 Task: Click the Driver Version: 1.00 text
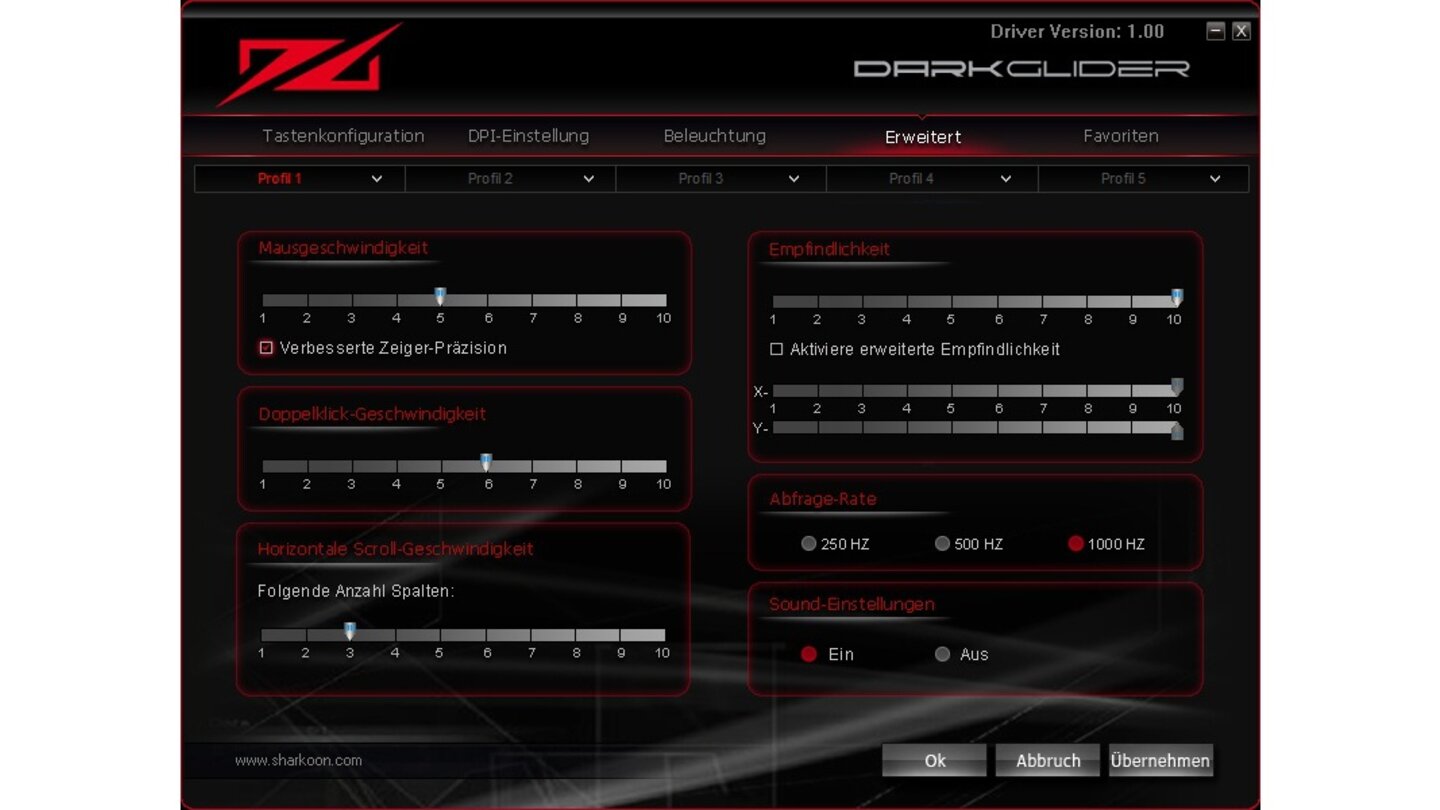[x=1077, y=31]
